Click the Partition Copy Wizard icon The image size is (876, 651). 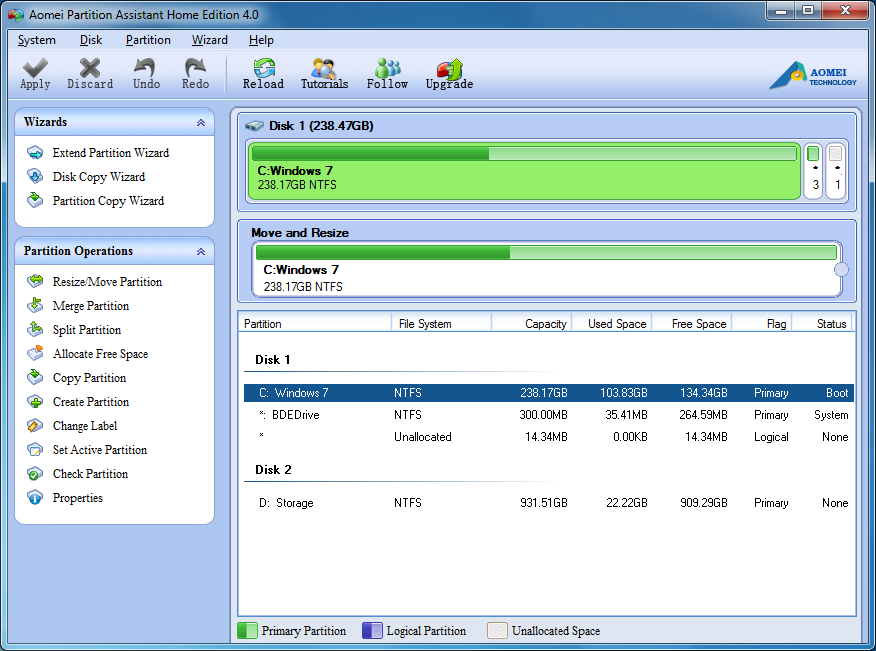[x=35, y=200]
